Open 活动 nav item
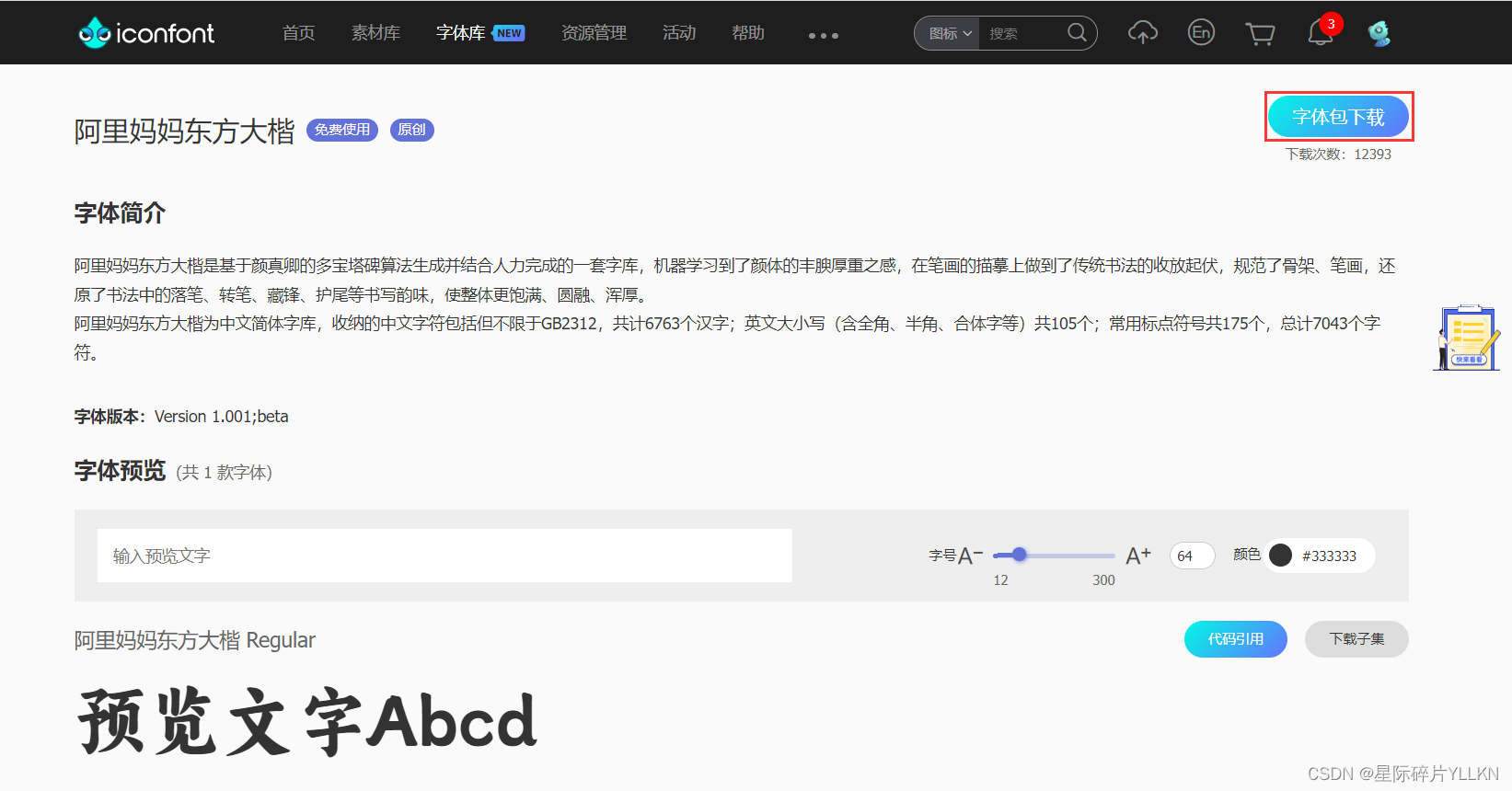This screenshot has width=1512, height=791. coord(679,33)
